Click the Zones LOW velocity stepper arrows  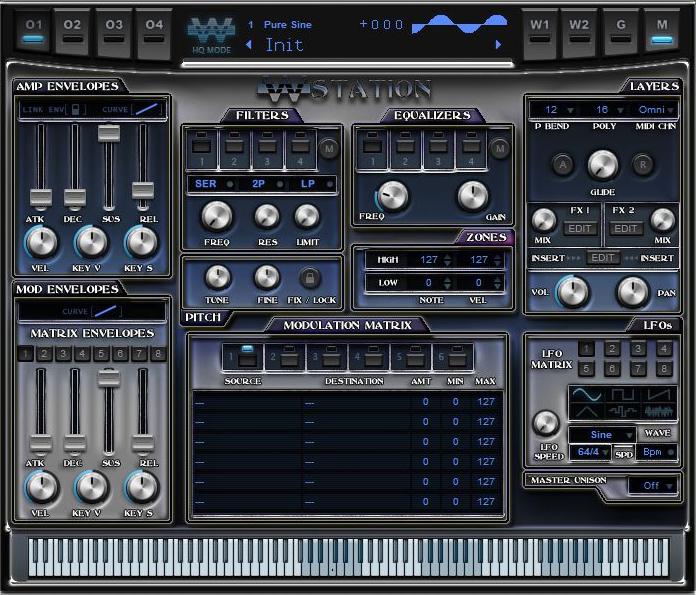tap(497, 282)
